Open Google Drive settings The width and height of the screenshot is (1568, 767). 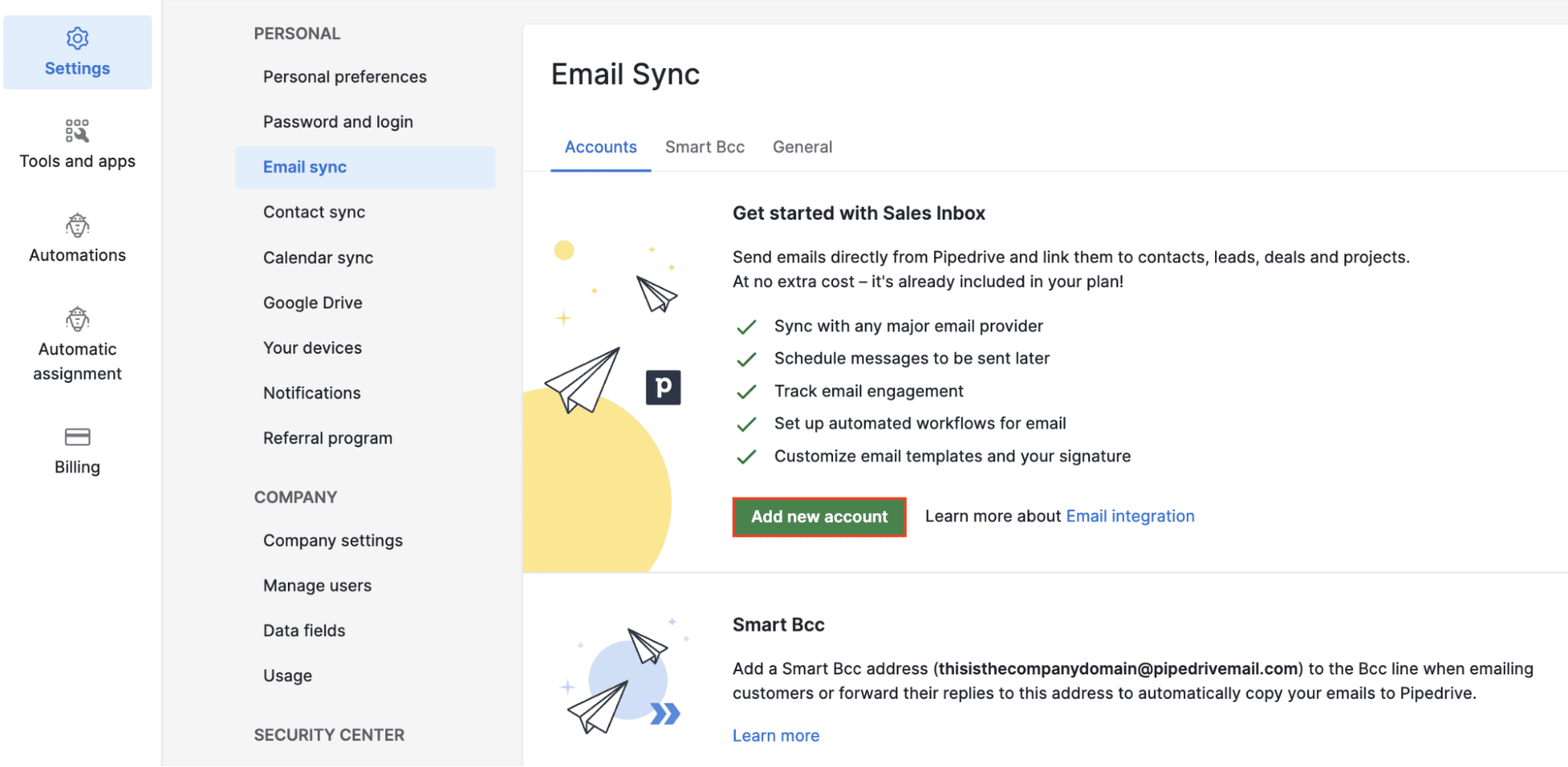click(x=312, y=302)
